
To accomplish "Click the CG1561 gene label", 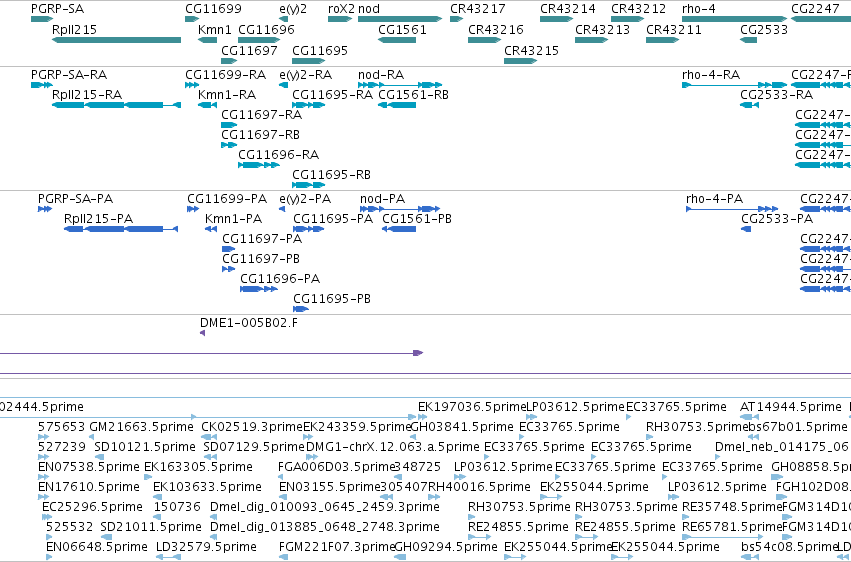I will 402,29.
